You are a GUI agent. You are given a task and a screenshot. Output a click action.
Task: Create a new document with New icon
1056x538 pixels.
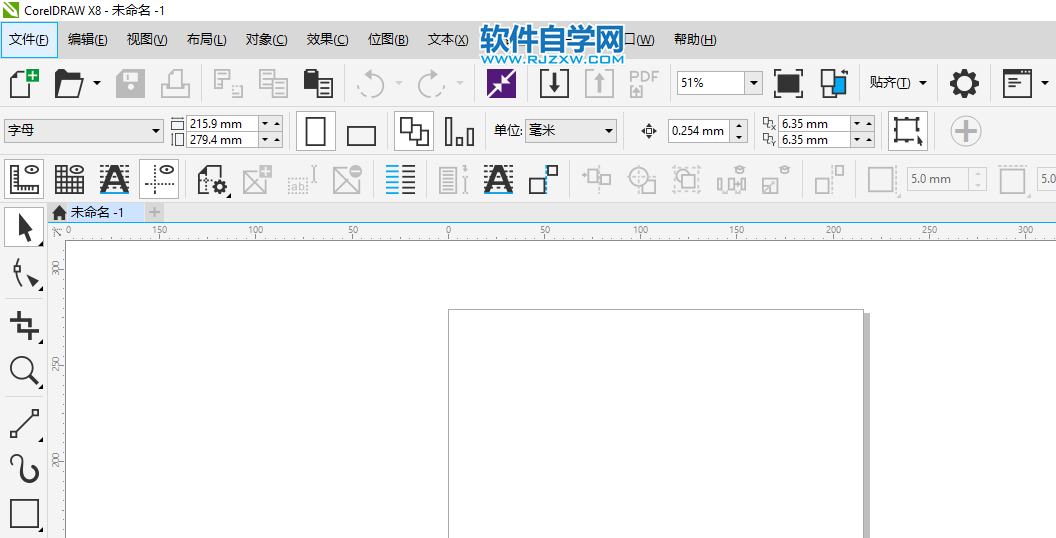pyautogui.click(x=24, y=83)
